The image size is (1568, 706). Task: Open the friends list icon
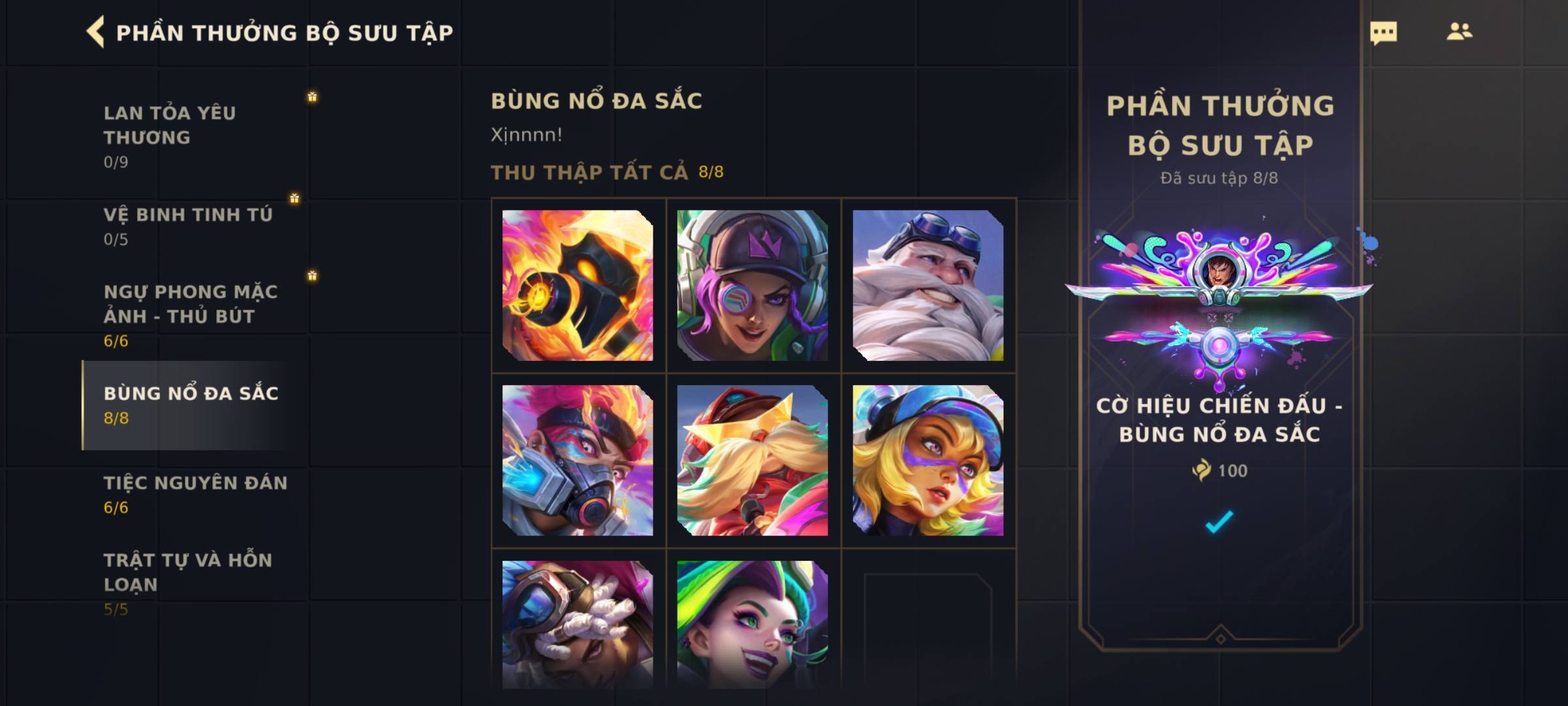pyautogui.click(x=1459, y=31)
